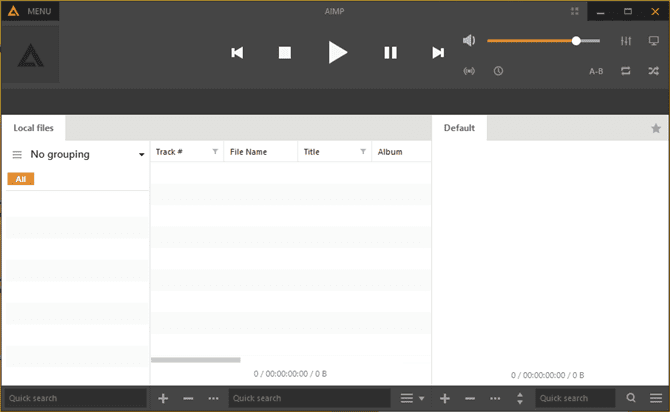Add files to the music library
Screen dimensions: 670x412
(x=163, y=398)
